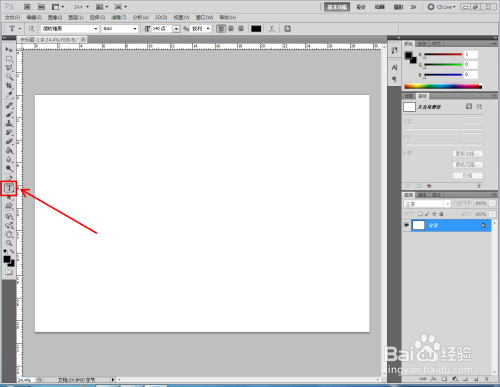
Task: Select the Zoom tool in toolbox
Action: 9,243
